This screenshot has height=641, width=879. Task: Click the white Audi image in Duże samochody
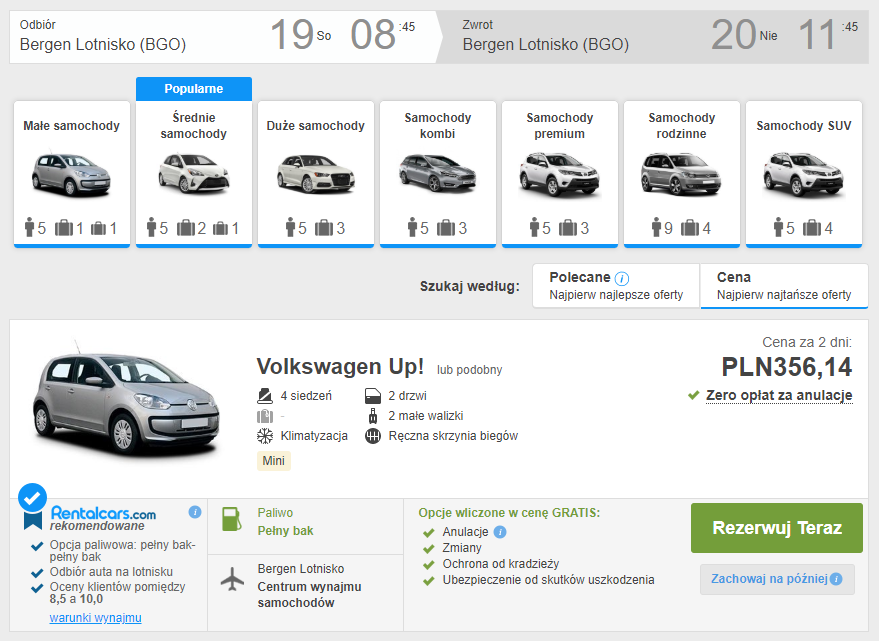coord(316,174)
